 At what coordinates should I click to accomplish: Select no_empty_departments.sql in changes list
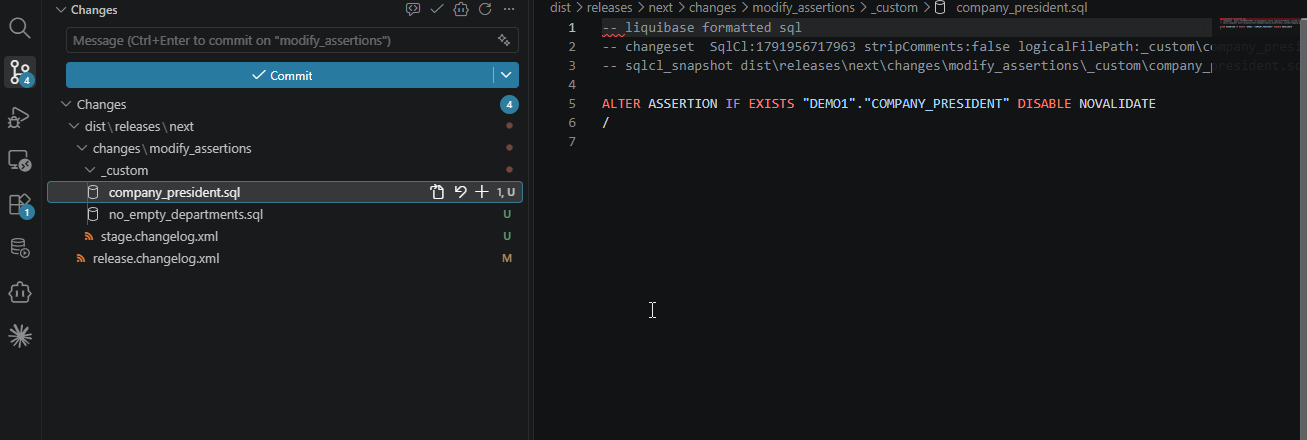tap(185, 214)
